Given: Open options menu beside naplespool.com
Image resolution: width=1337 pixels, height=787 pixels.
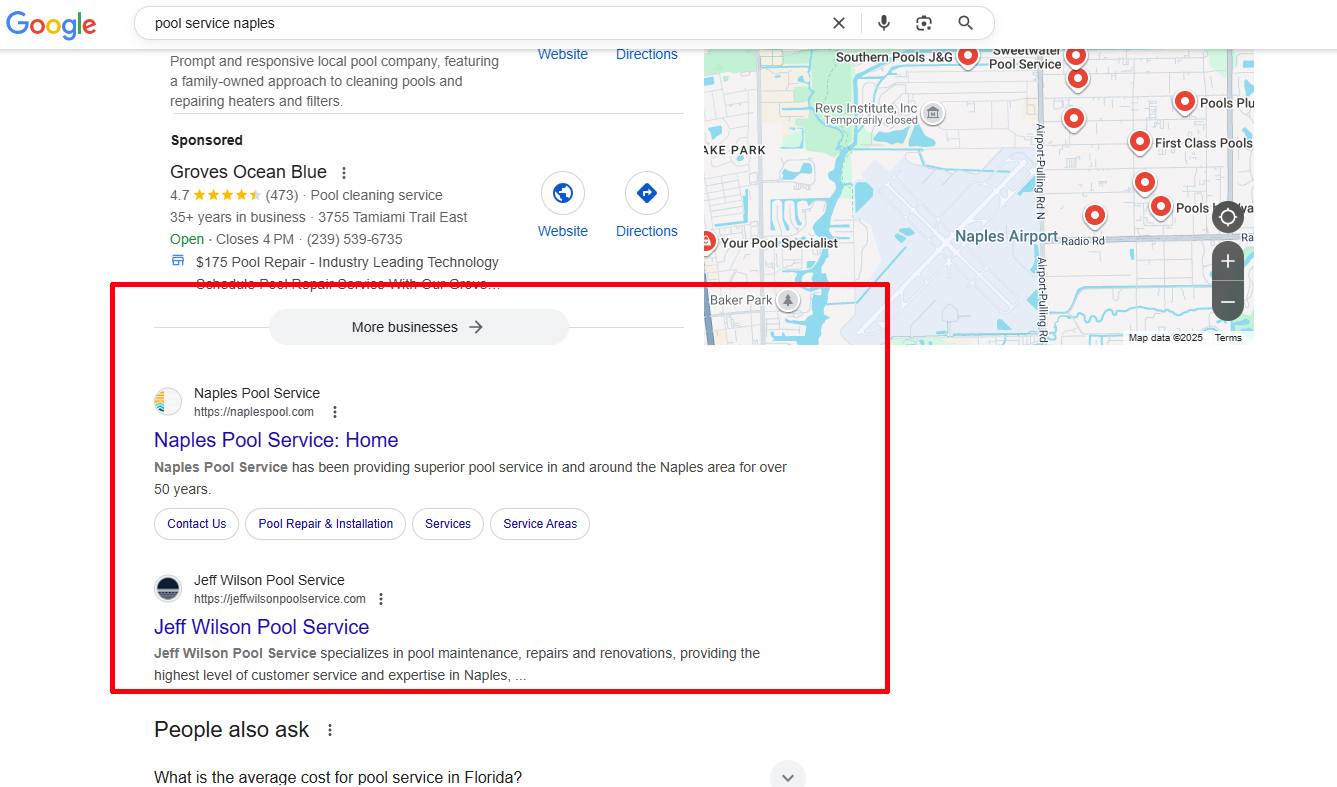Looking at the screenshot, I should [335, 412].
